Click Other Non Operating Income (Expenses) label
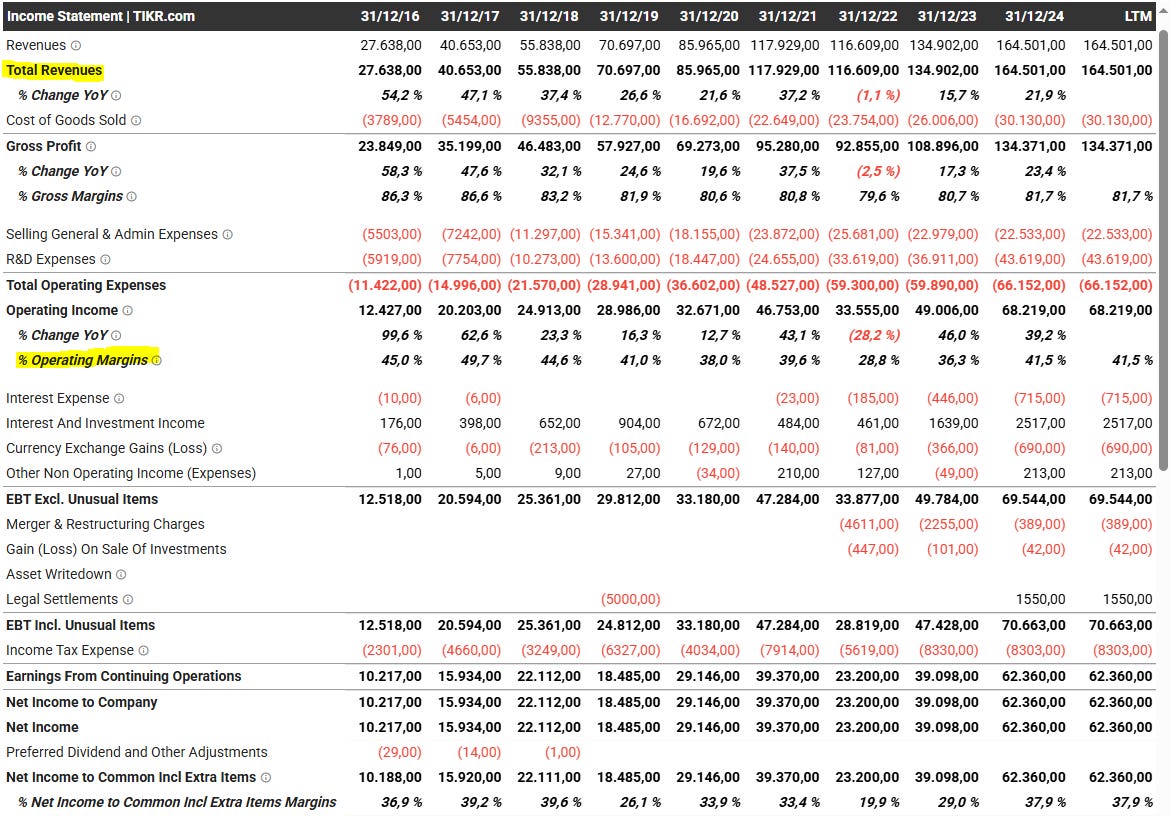 click(131, 473)
